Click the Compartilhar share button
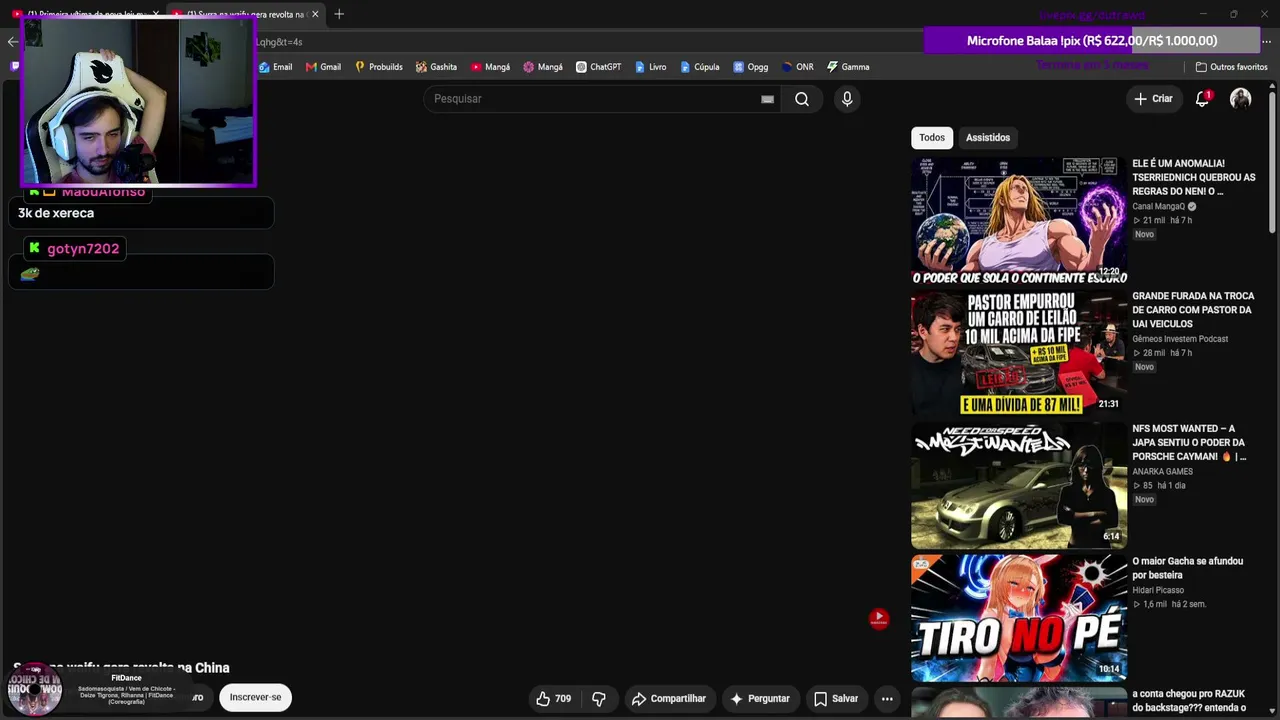 [x=669, y=699]
